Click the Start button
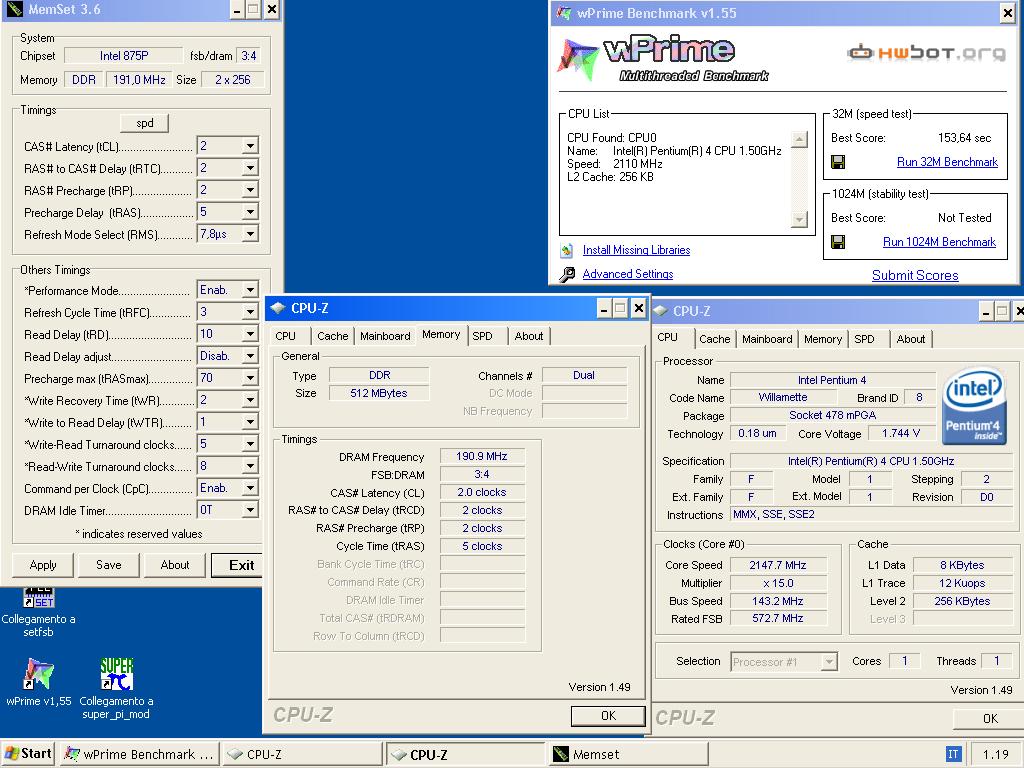The height and width of the screenshot is (768, 1024). pos(28,754)
